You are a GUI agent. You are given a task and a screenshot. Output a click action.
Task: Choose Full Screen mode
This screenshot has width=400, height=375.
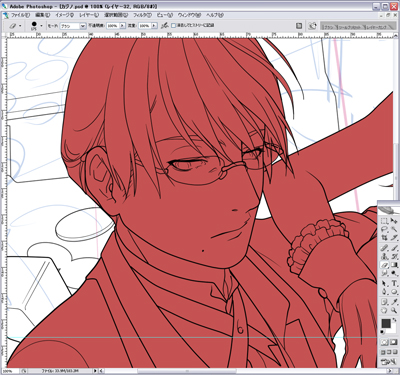coord(395,352)
